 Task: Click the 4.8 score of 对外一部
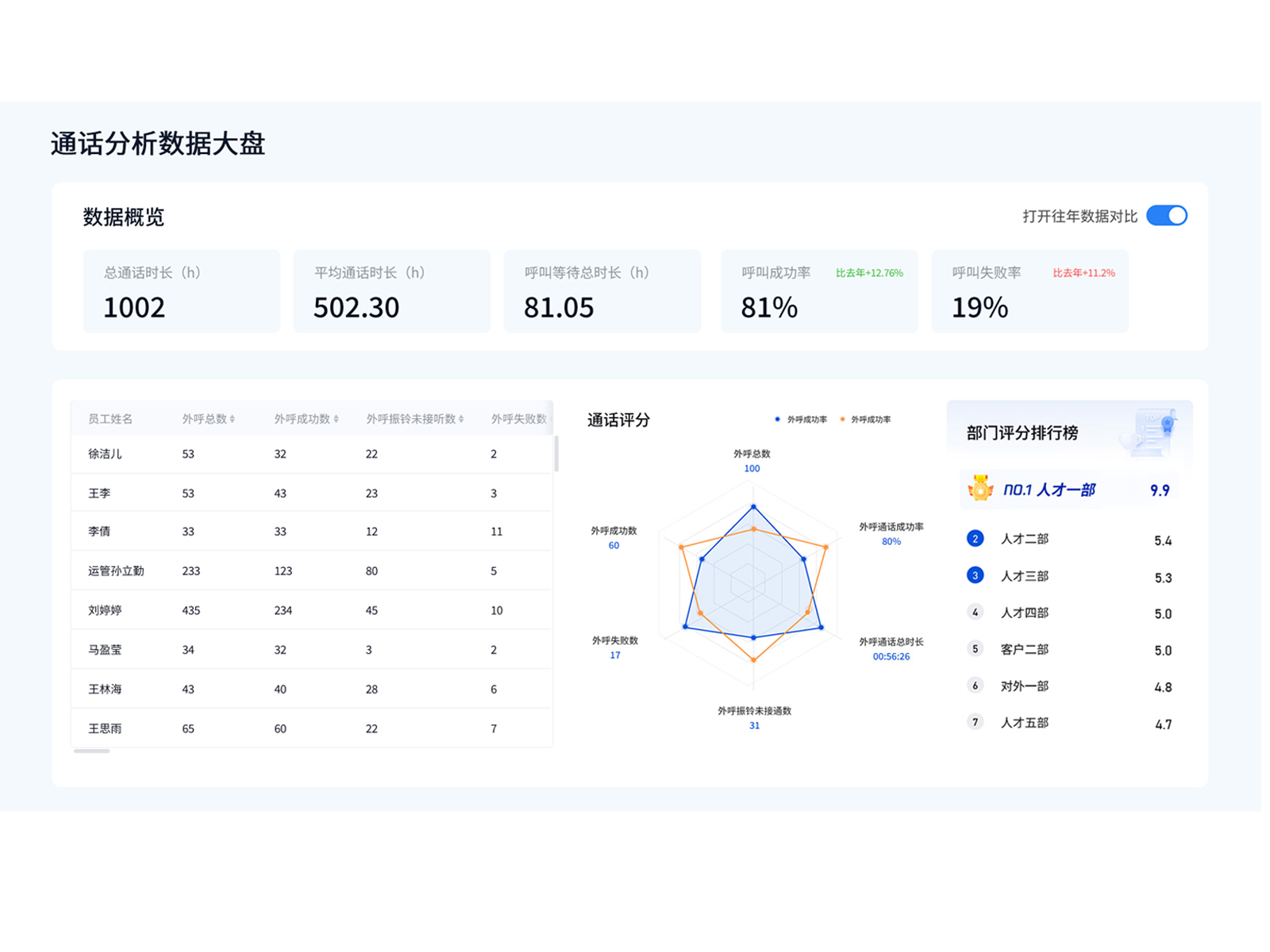pyautogui.click(x=1163, y=687)
